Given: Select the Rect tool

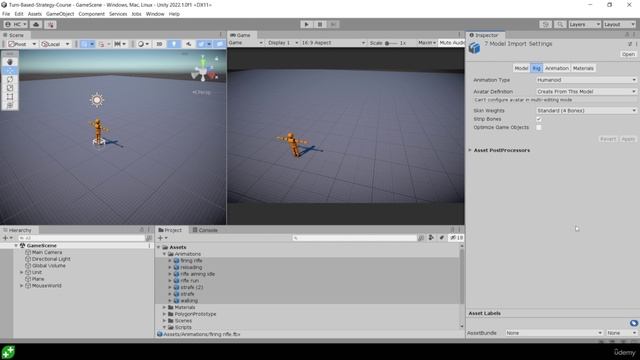Looking at the screenshot, I should [10, 97].
